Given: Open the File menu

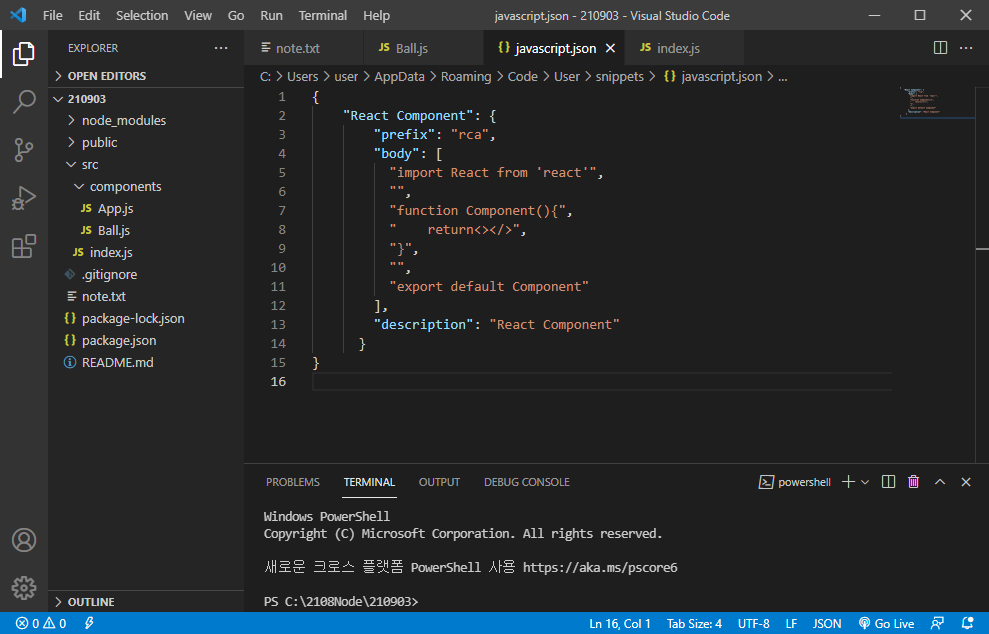Looking at the screenshot, I should (x=52, y=15).
